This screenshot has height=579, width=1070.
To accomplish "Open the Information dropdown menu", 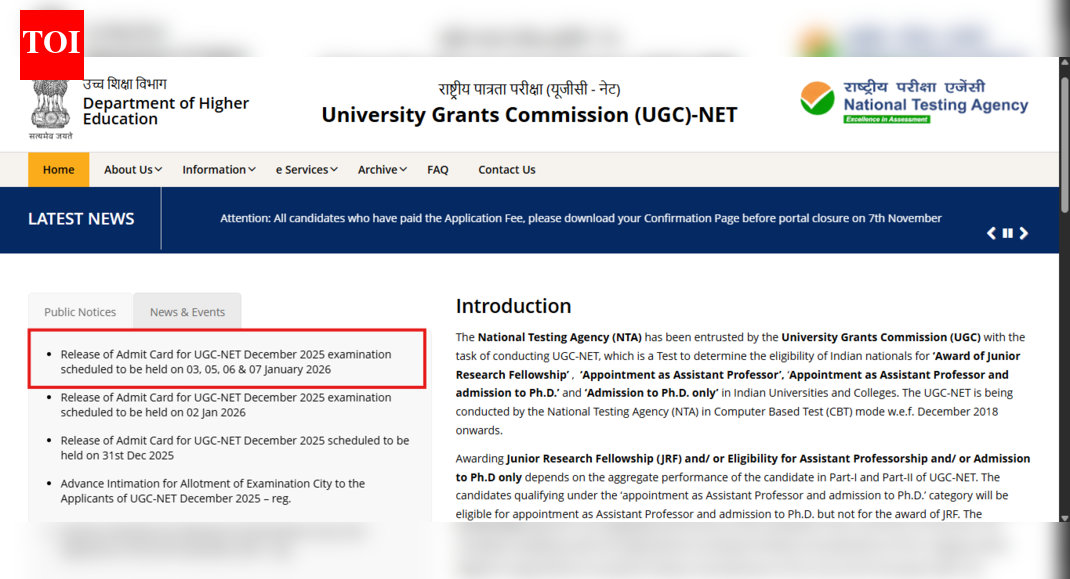I will (x=218, y=170).
